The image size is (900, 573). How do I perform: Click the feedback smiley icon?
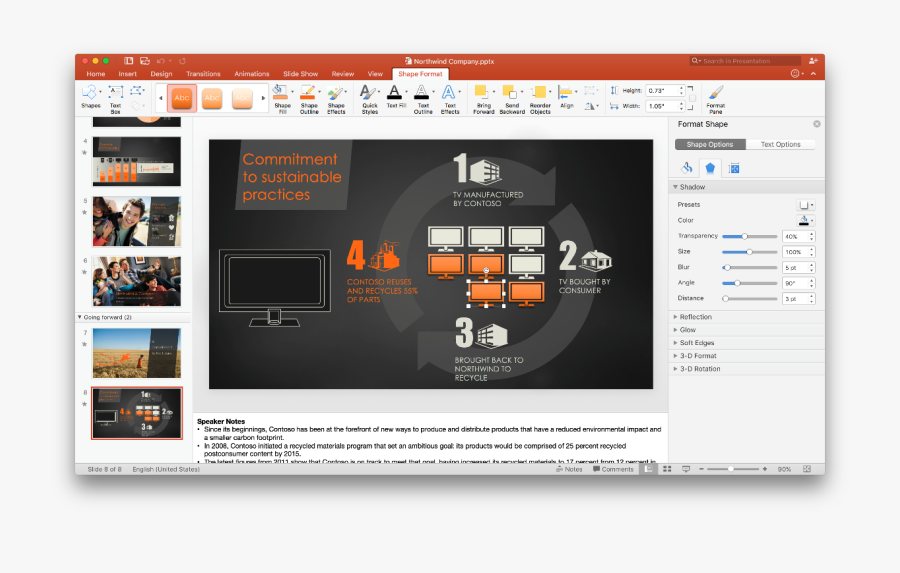pyautogui.click(x=795, y=73)
